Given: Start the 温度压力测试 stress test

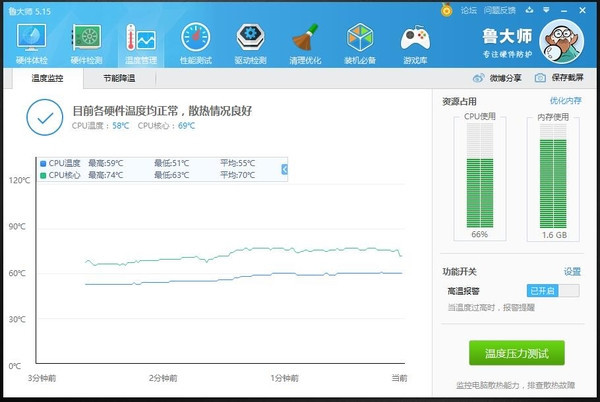Looking at the screenshot, I should [517, 353].
